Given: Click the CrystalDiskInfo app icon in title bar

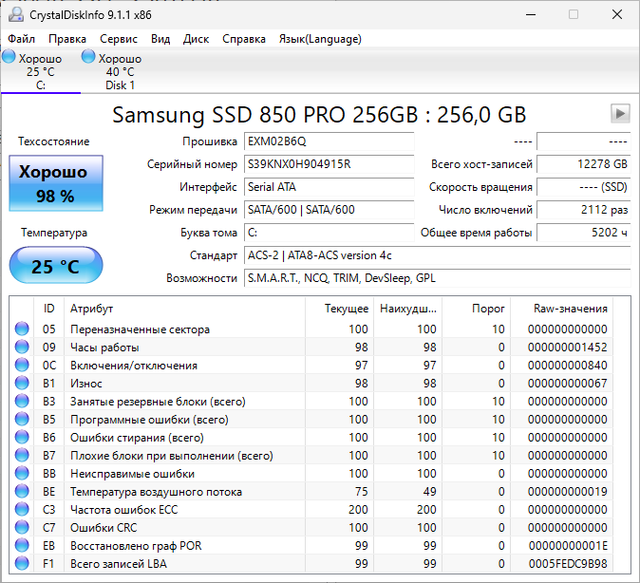Looking at the screenshot, I should click(16, 15).
